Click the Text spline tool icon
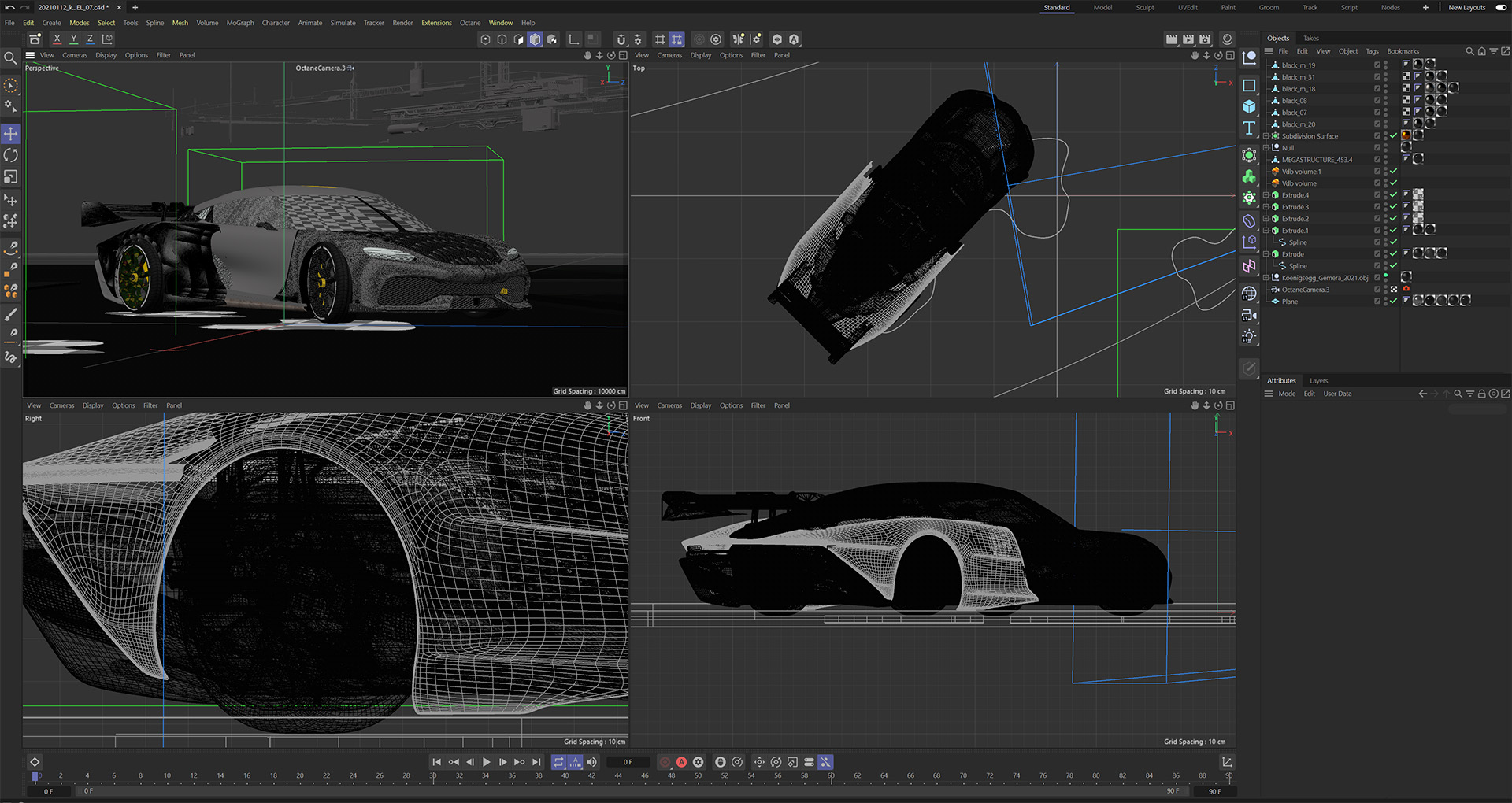 pos(1249,128)
